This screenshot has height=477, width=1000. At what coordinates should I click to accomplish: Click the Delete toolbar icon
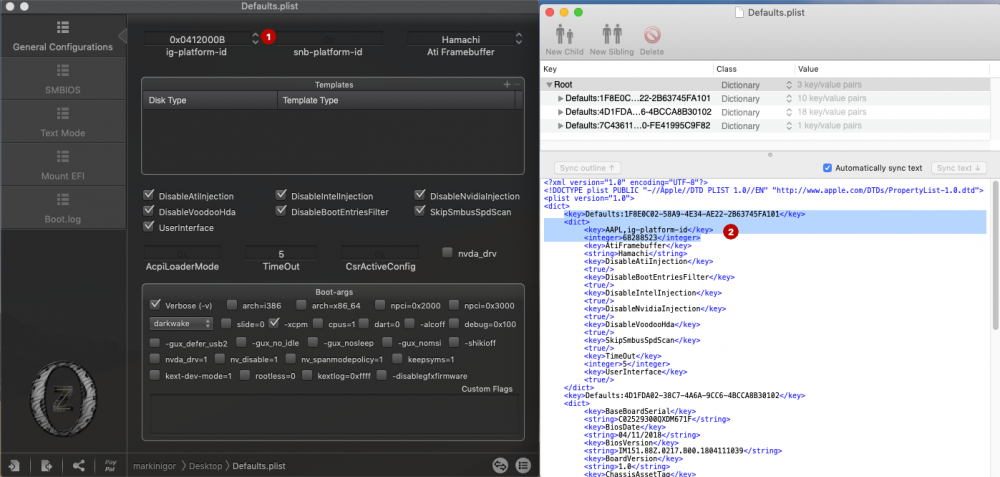coord(652,40)
